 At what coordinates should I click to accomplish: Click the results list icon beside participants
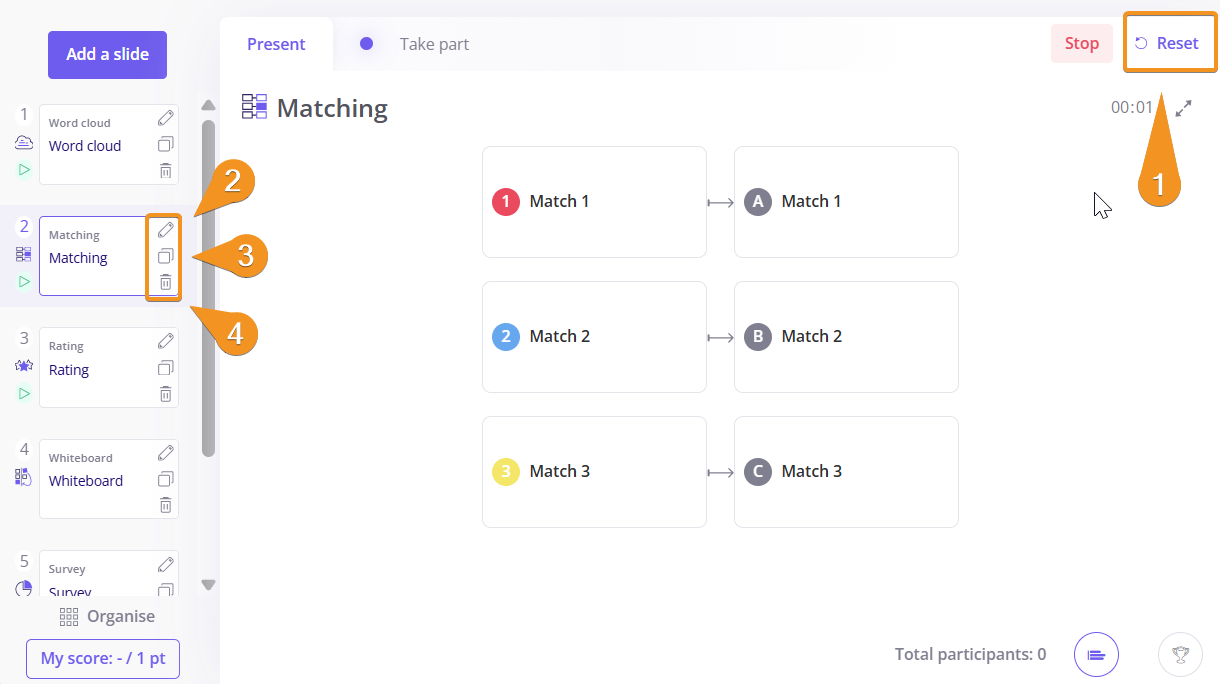click(x=1096, y=655)
